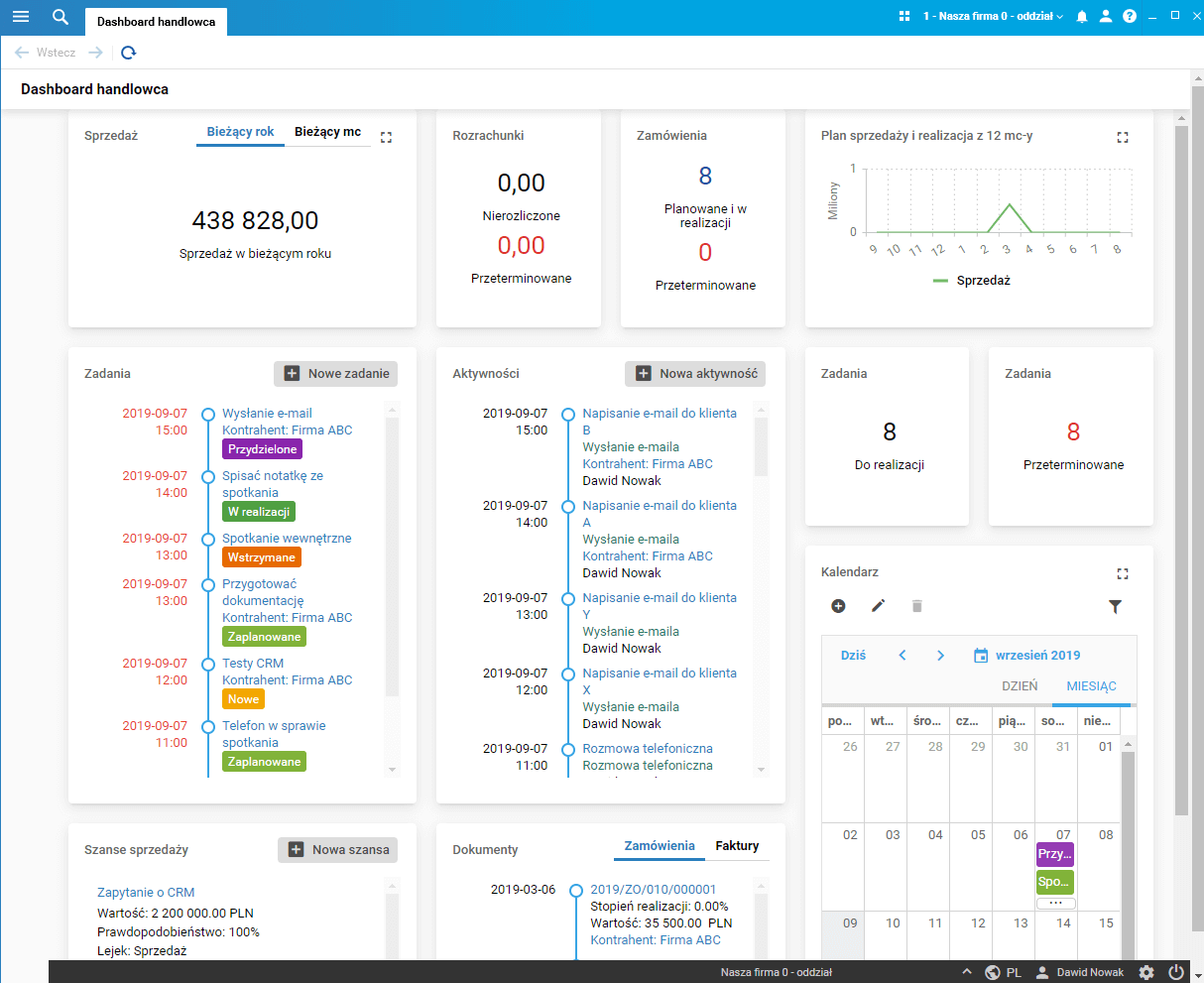1204x983 pixels.
Task: Refresh the dashboard with the reload icon
Action: point(128,53)
